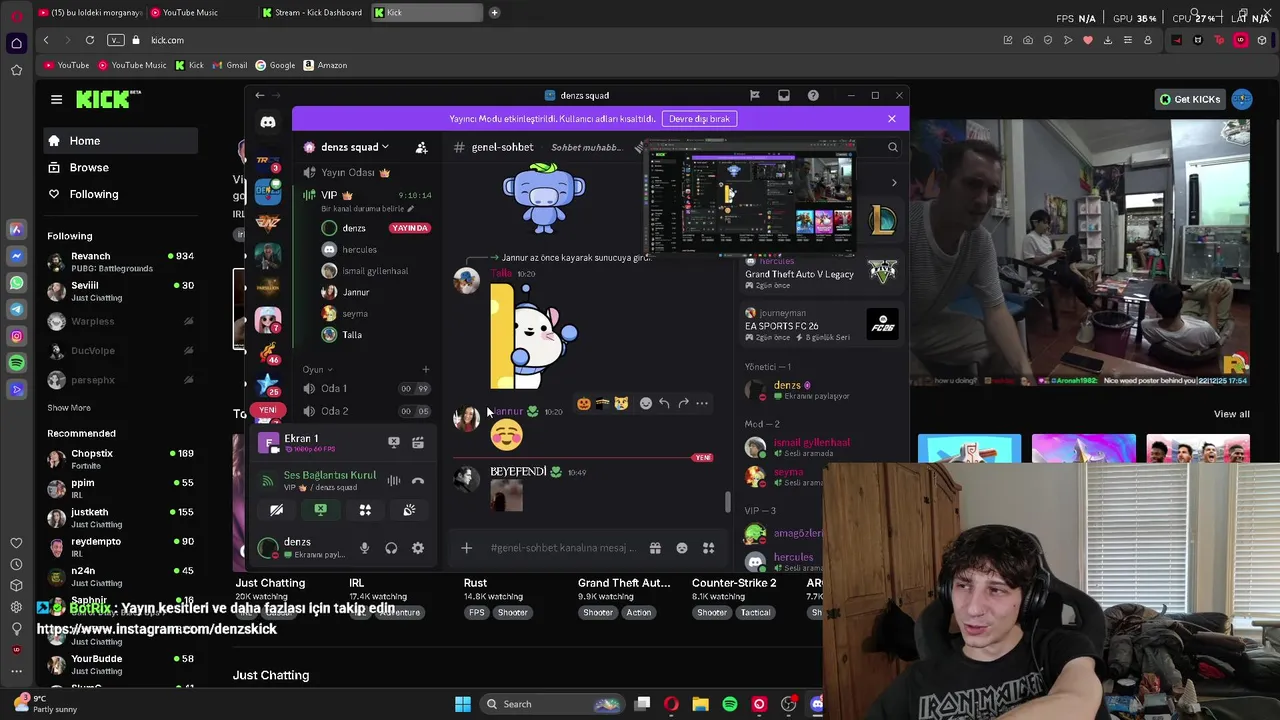Join Oda 1 voice channel
This screenshot has height=720, width=1280.
pyautogui.click(x=366, y=388)
